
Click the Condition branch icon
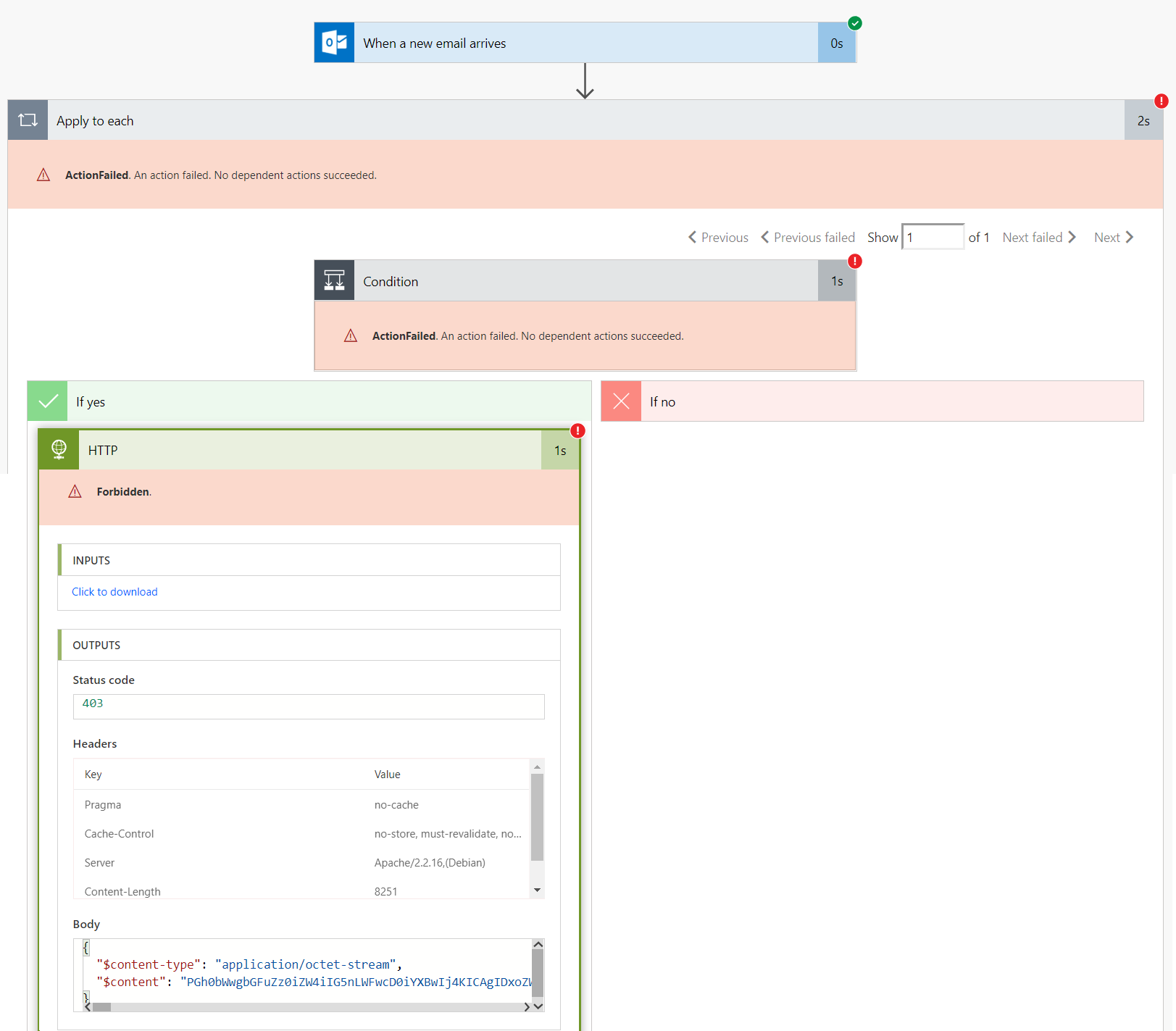pos(334,280)
